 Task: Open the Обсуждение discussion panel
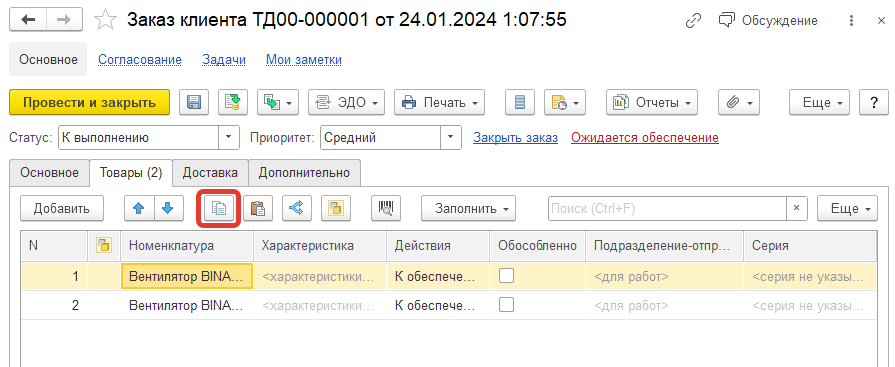tap(768, 21)
